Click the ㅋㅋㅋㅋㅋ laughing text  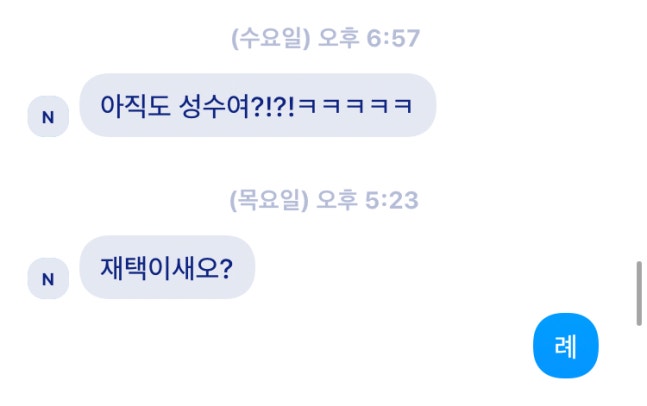[354, 106]
